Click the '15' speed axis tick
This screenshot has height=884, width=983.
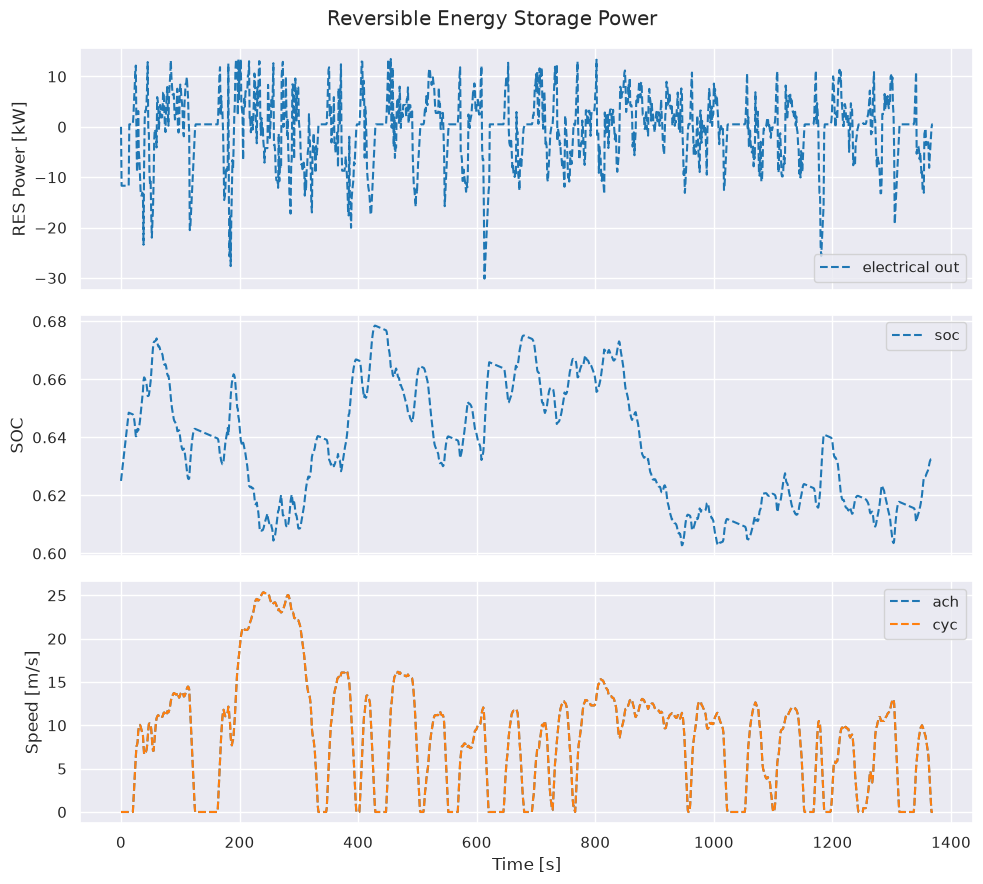tap(57, 682)
